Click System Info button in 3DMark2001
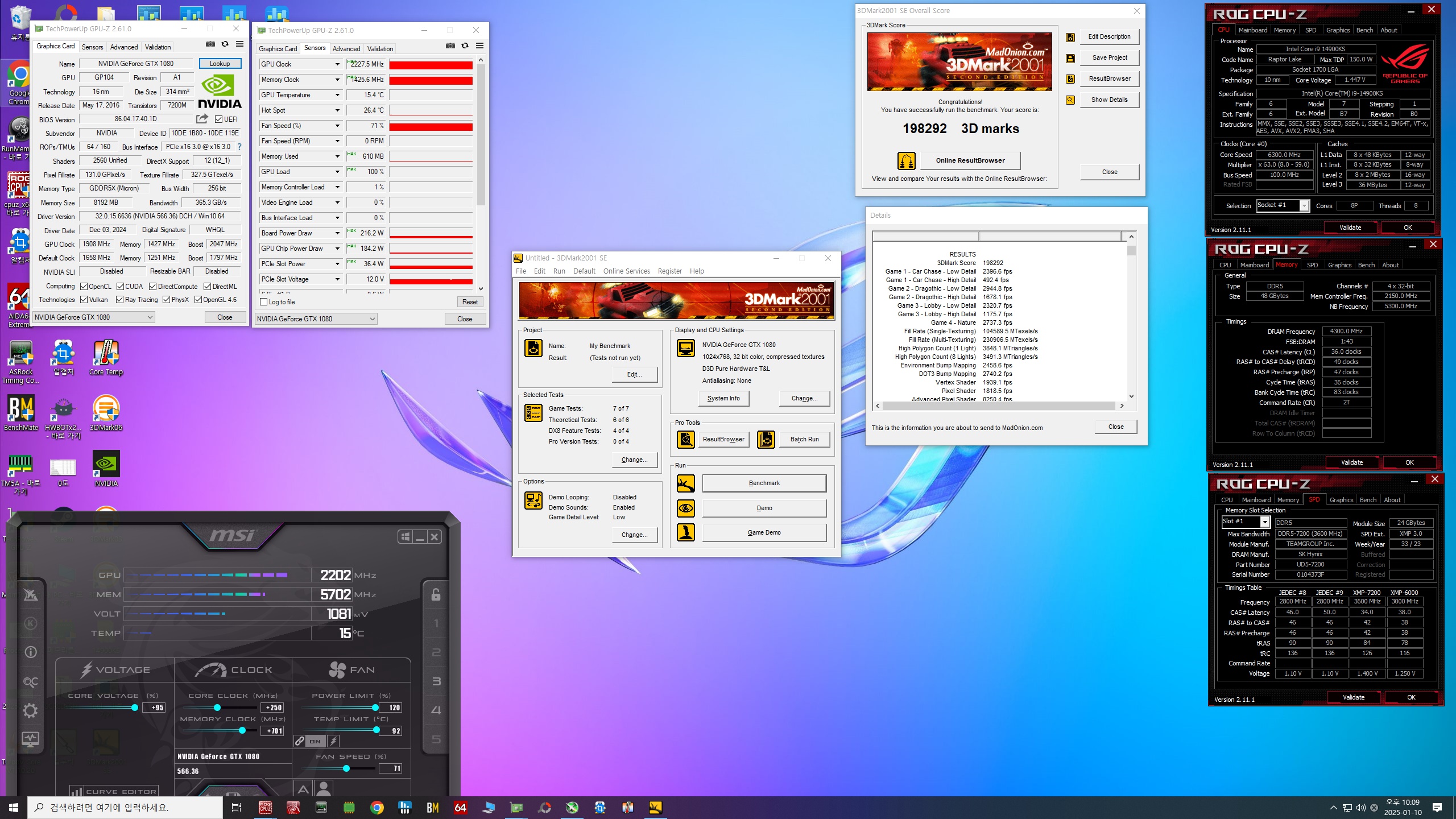1456x819 pixels. (x=723, y=398)
